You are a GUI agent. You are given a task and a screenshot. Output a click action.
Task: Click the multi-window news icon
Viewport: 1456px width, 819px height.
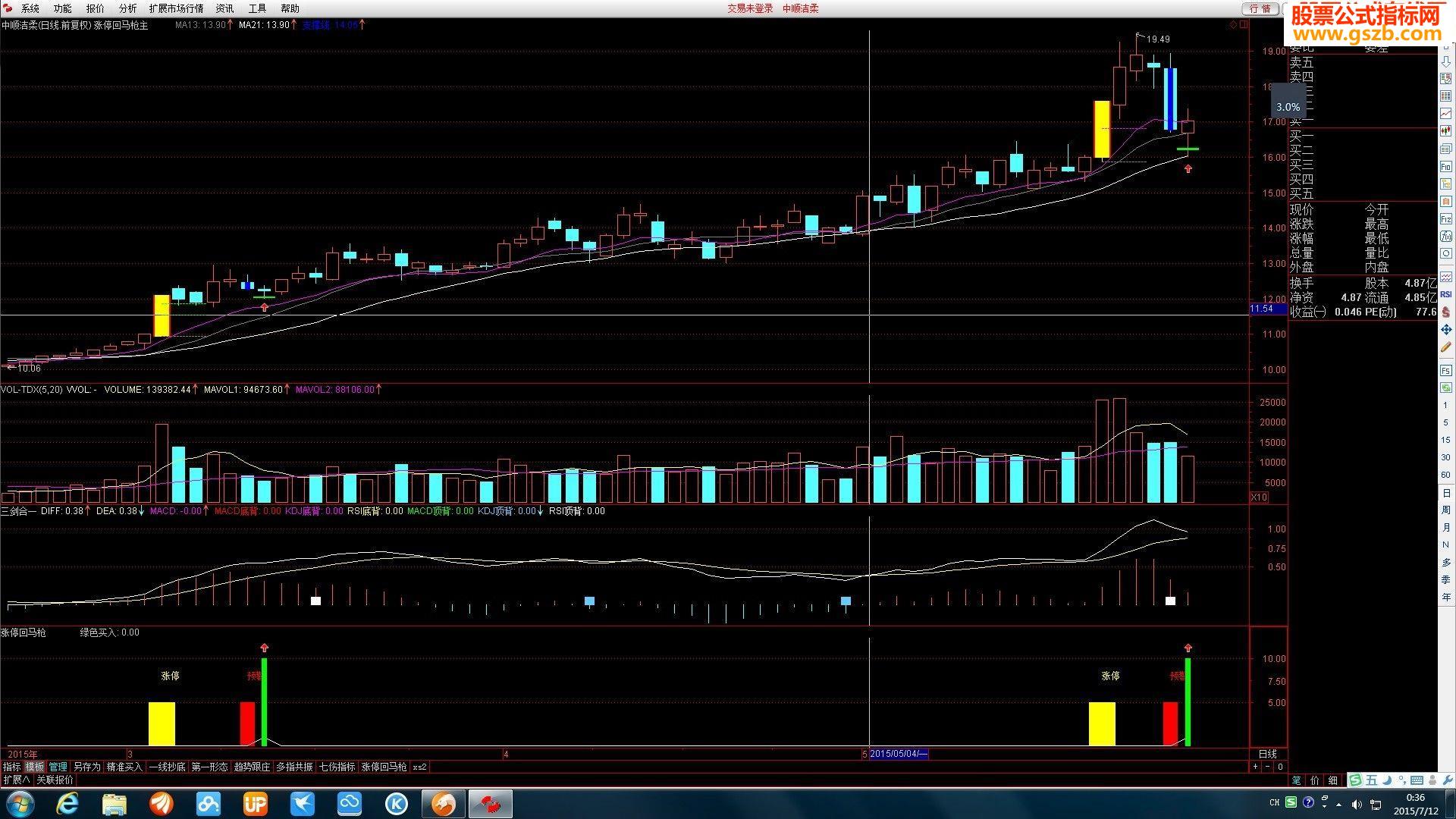pos(1446,149)
